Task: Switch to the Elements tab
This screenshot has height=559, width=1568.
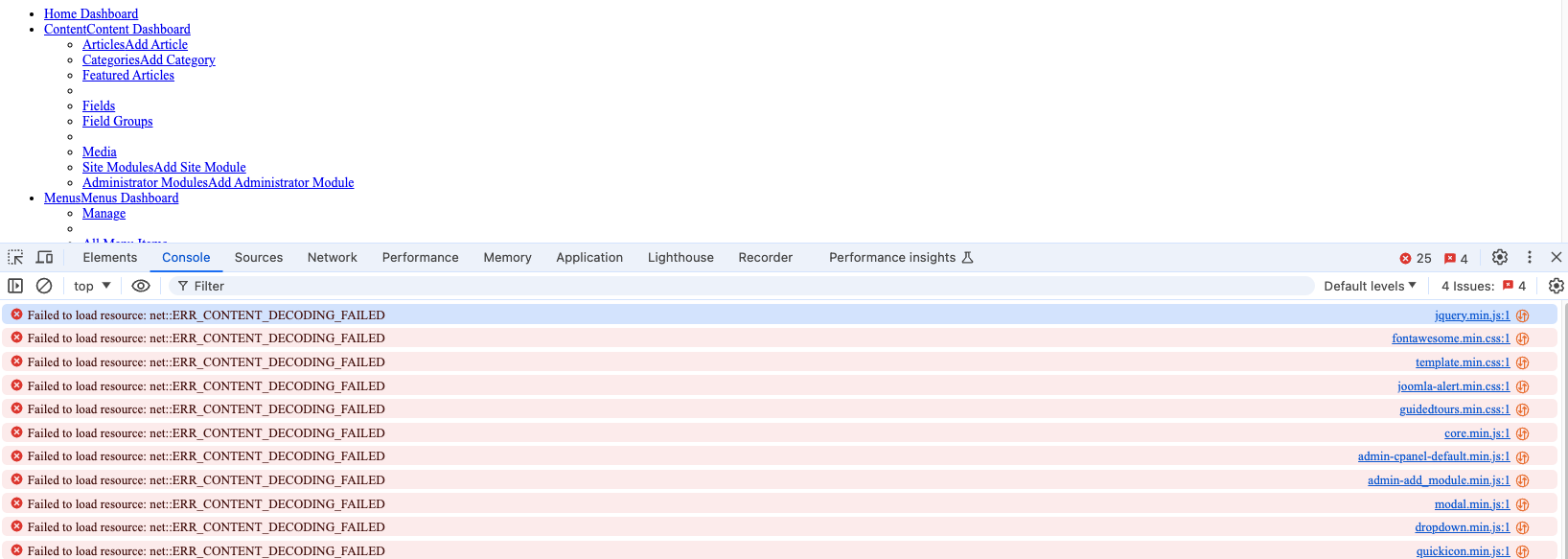Action: click(x=110, y=257)
